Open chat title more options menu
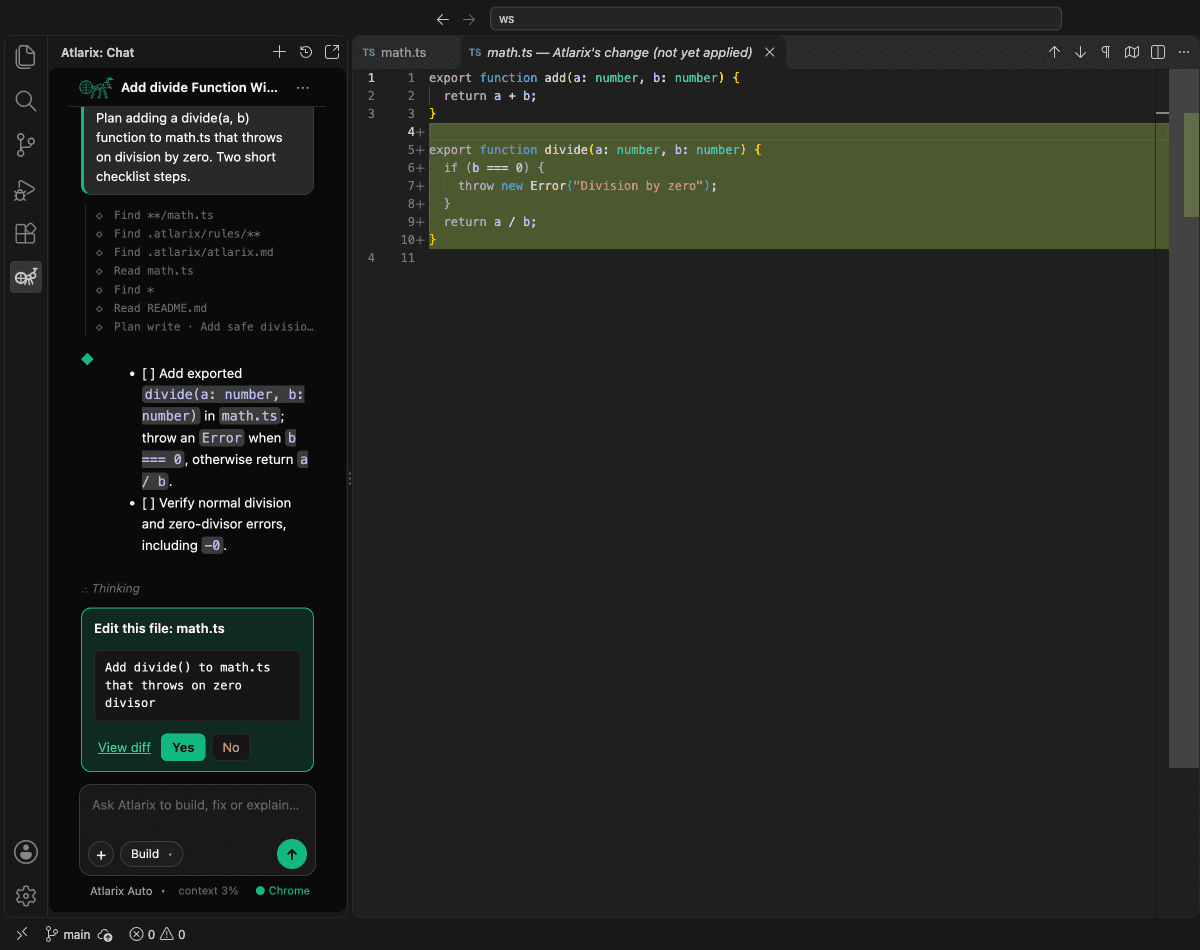This screenshot has width=1200, height=950. pyautogui.click(x=303, y=88)
